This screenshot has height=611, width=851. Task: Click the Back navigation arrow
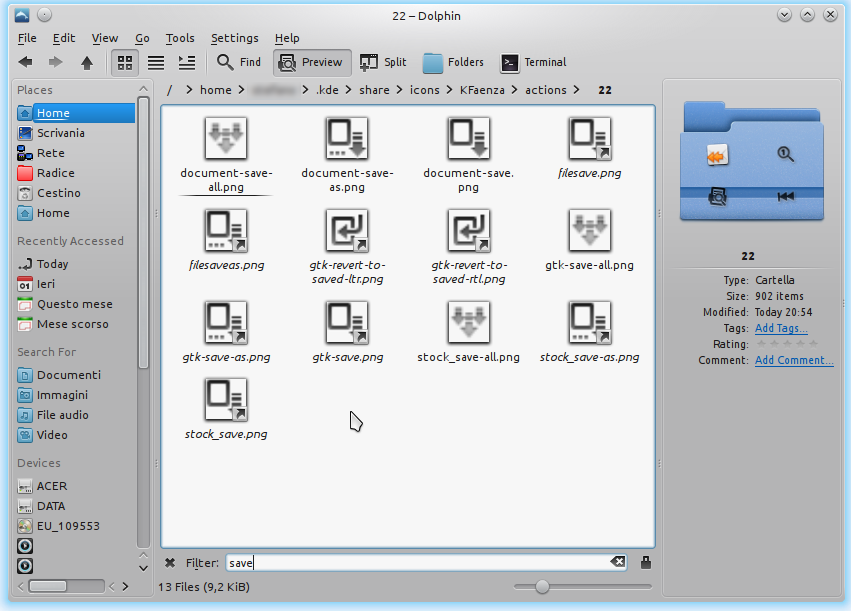[x=26, y=62]
